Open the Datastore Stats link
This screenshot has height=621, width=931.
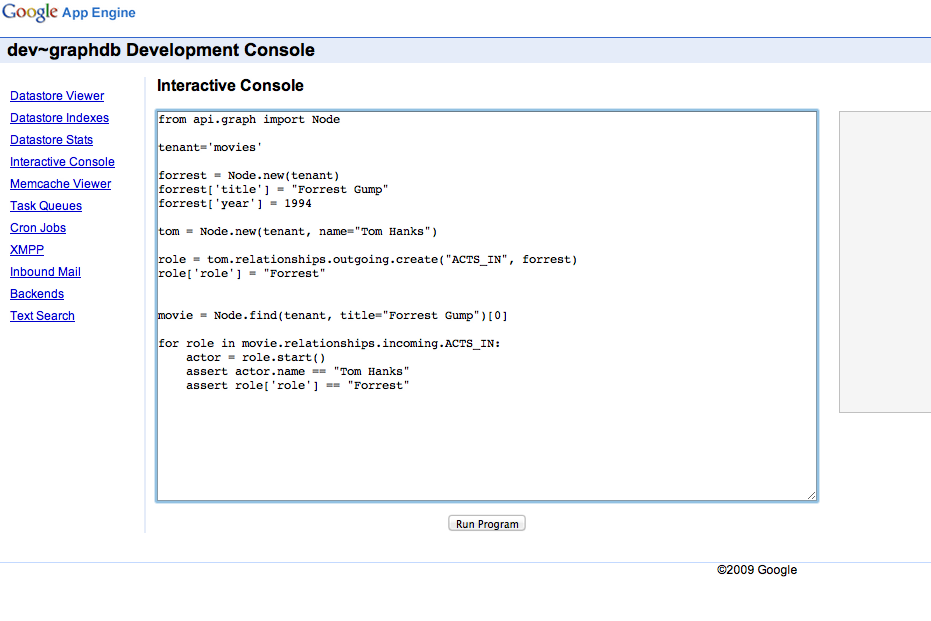click(x=52, y=140)
